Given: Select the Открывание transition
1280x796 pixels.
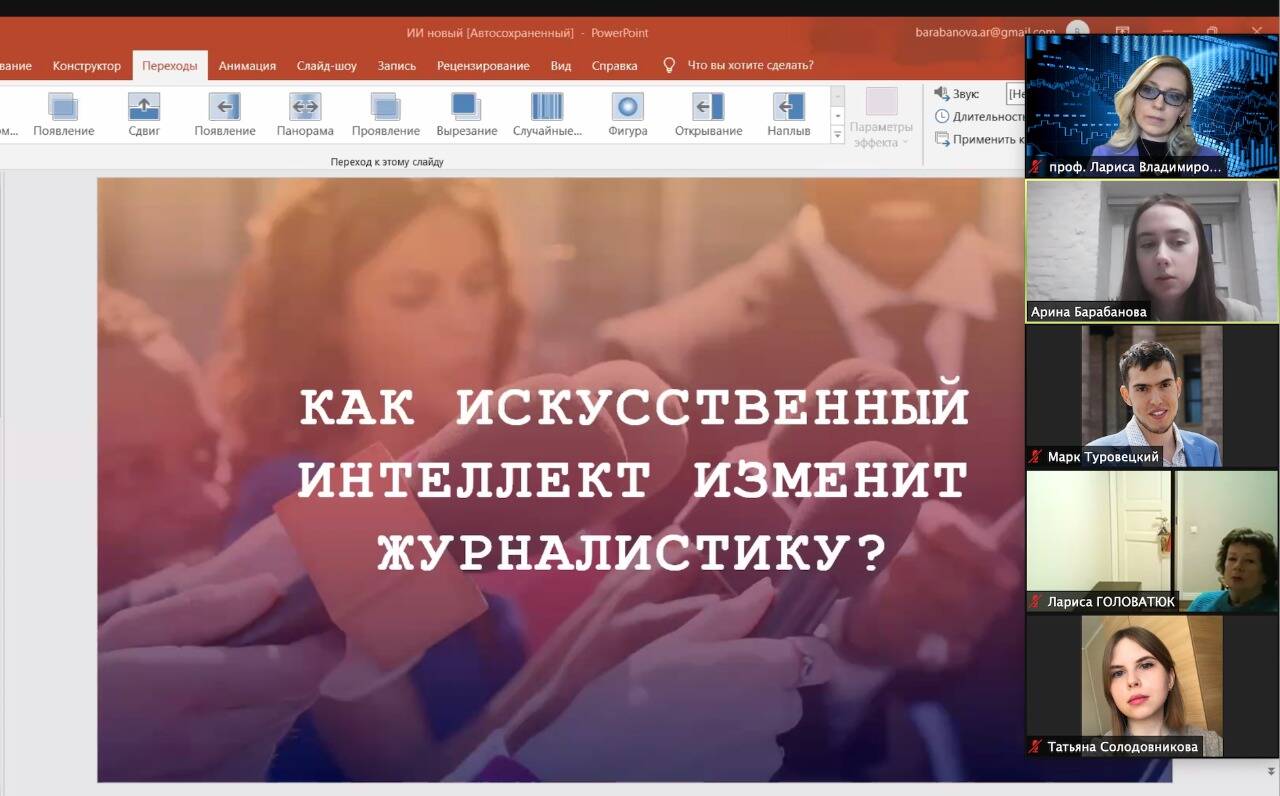Looking at the screenshot, I should [x=708, y=114].
